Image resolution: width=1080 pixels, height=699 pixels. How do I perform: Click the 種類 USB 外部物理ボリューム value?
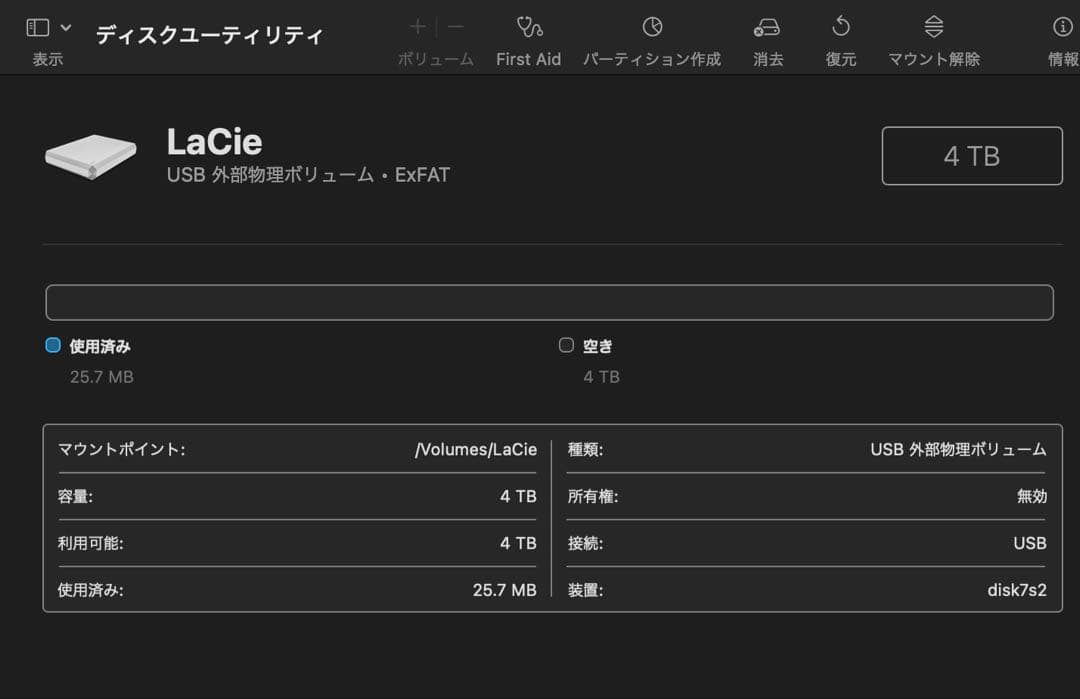pyautogui.click(x=958, y=450)
